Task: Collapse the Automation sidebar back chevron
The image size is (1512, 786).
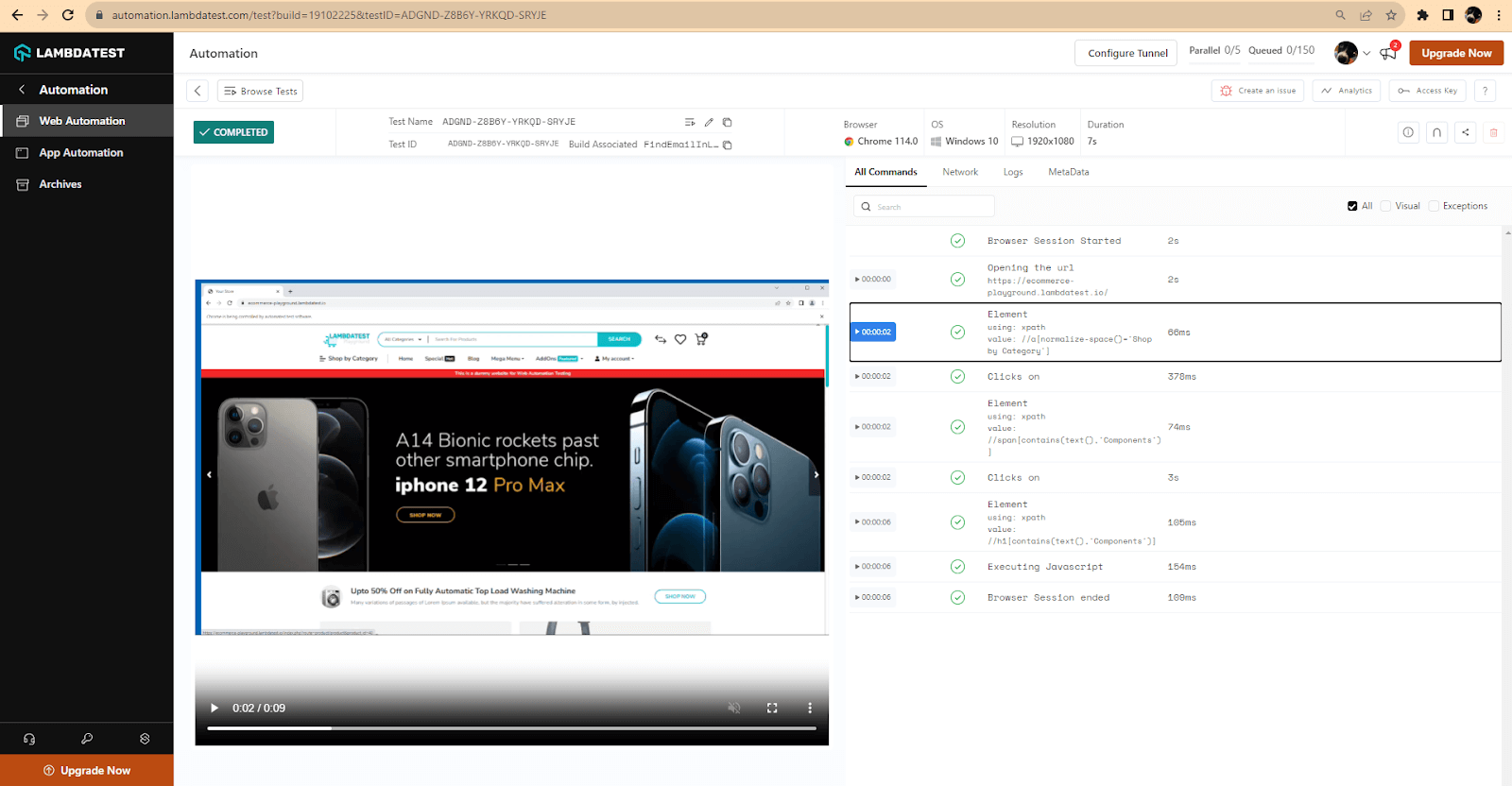Action: point(22,90)
